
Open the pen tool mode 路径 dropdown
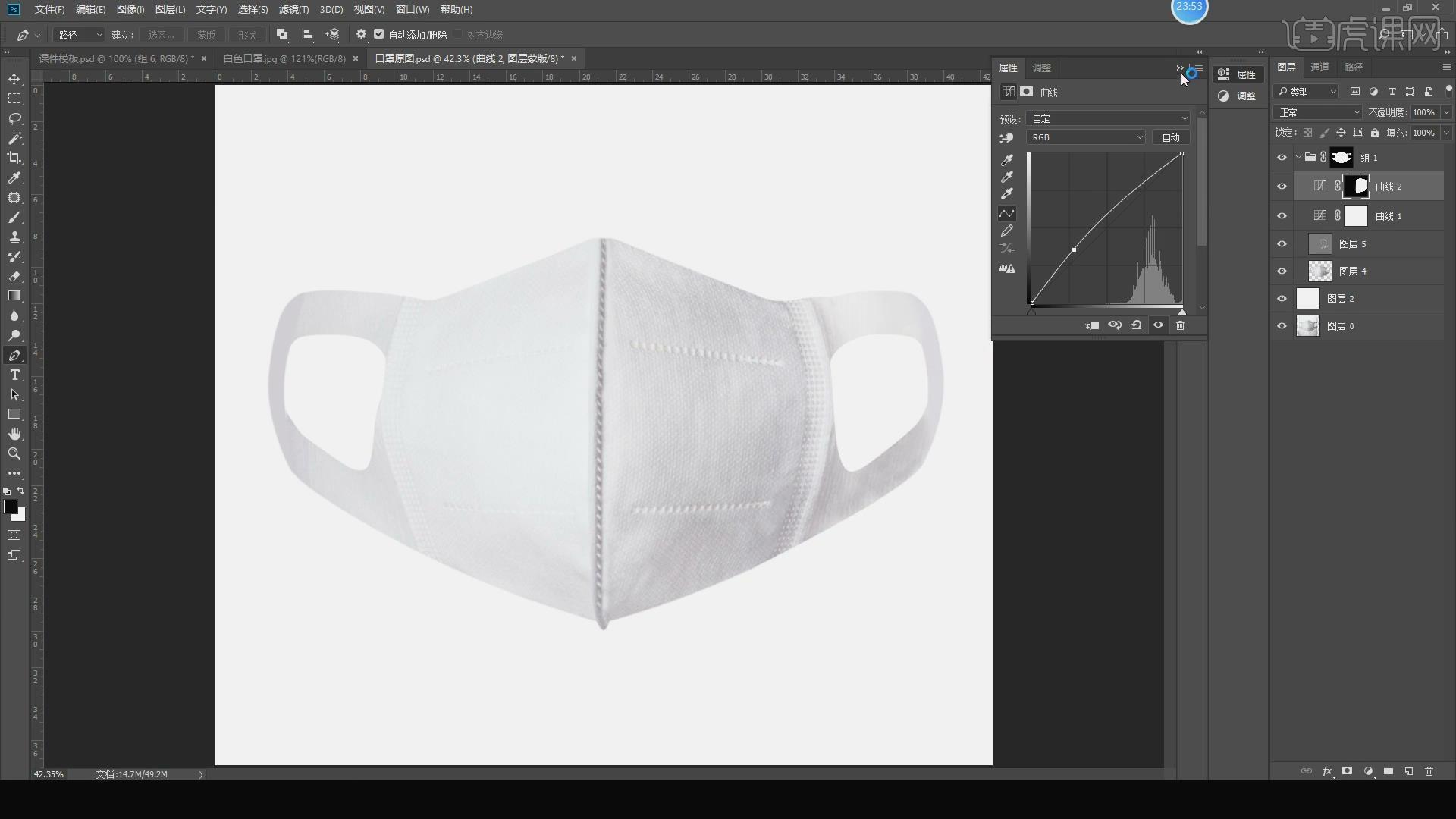(80, 35)
